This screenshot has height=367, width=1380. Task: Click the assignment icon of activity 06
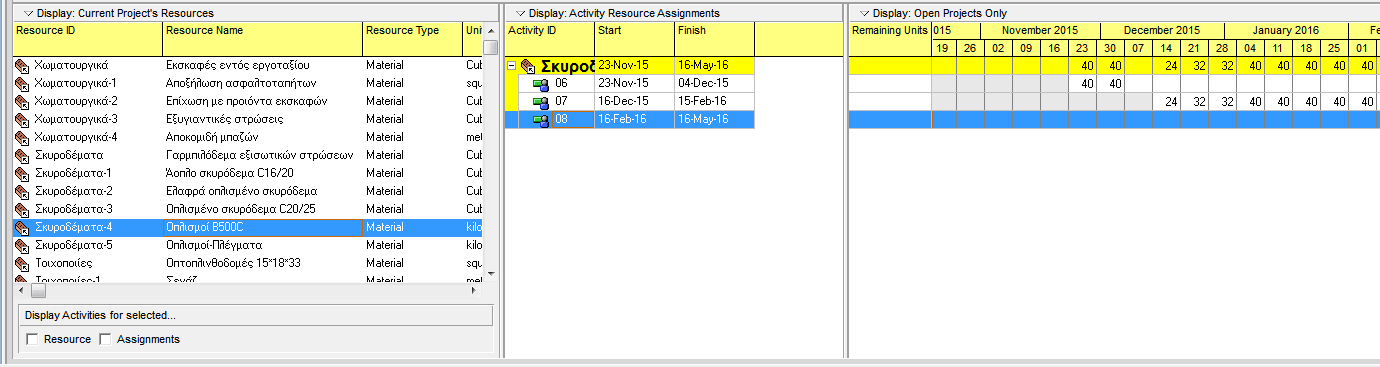coord(541,84)
